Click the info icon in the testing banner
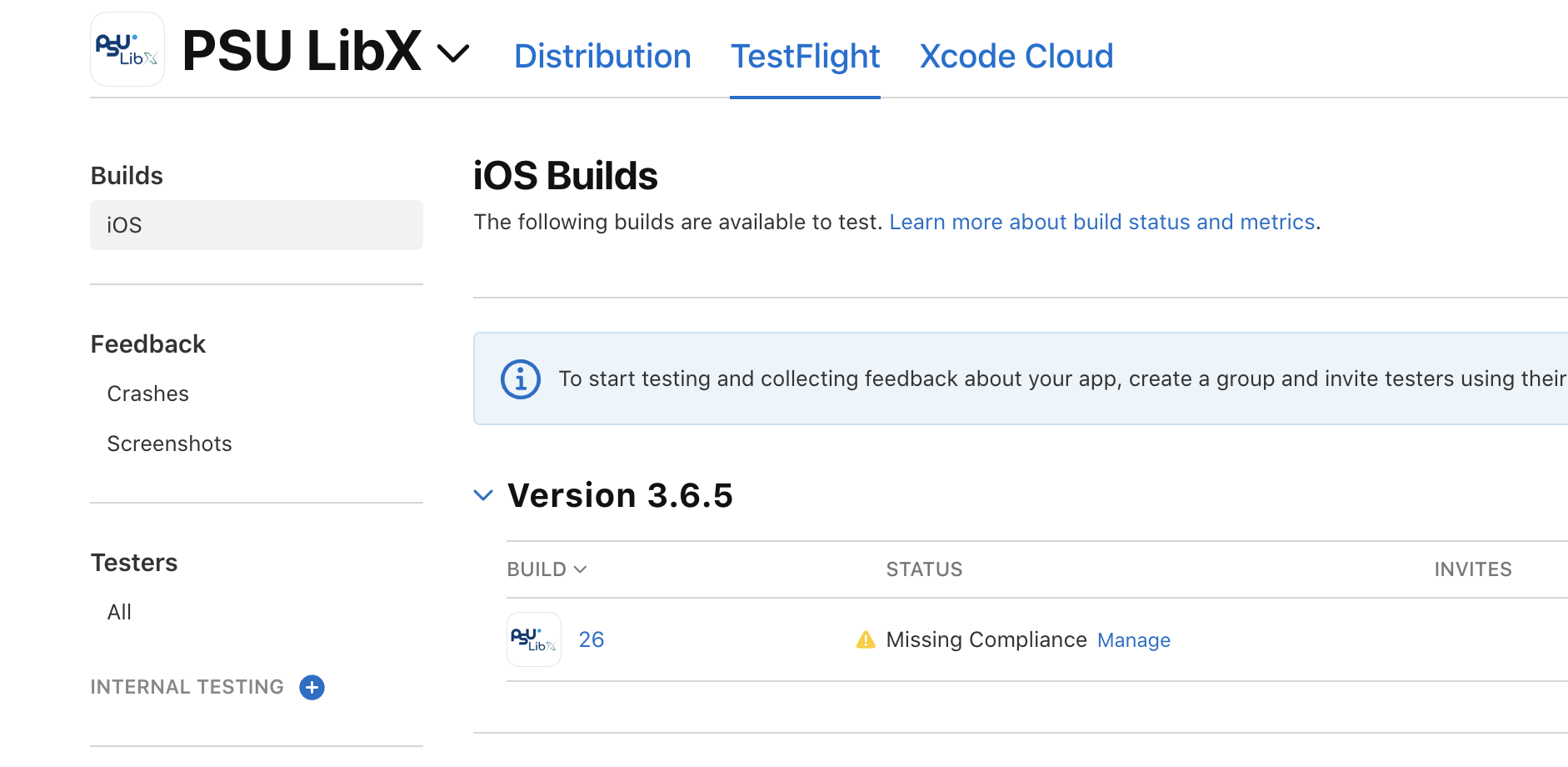Viewport: 1568px width, 767px height. click(x=519, y=378)
